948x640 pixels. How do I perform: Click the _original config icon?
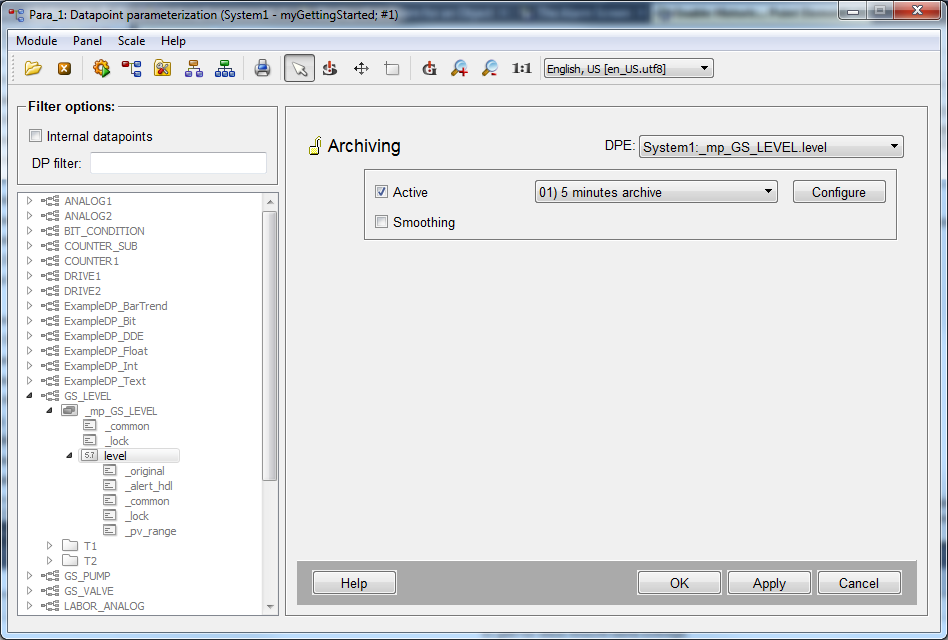click(x=109, y=470)
